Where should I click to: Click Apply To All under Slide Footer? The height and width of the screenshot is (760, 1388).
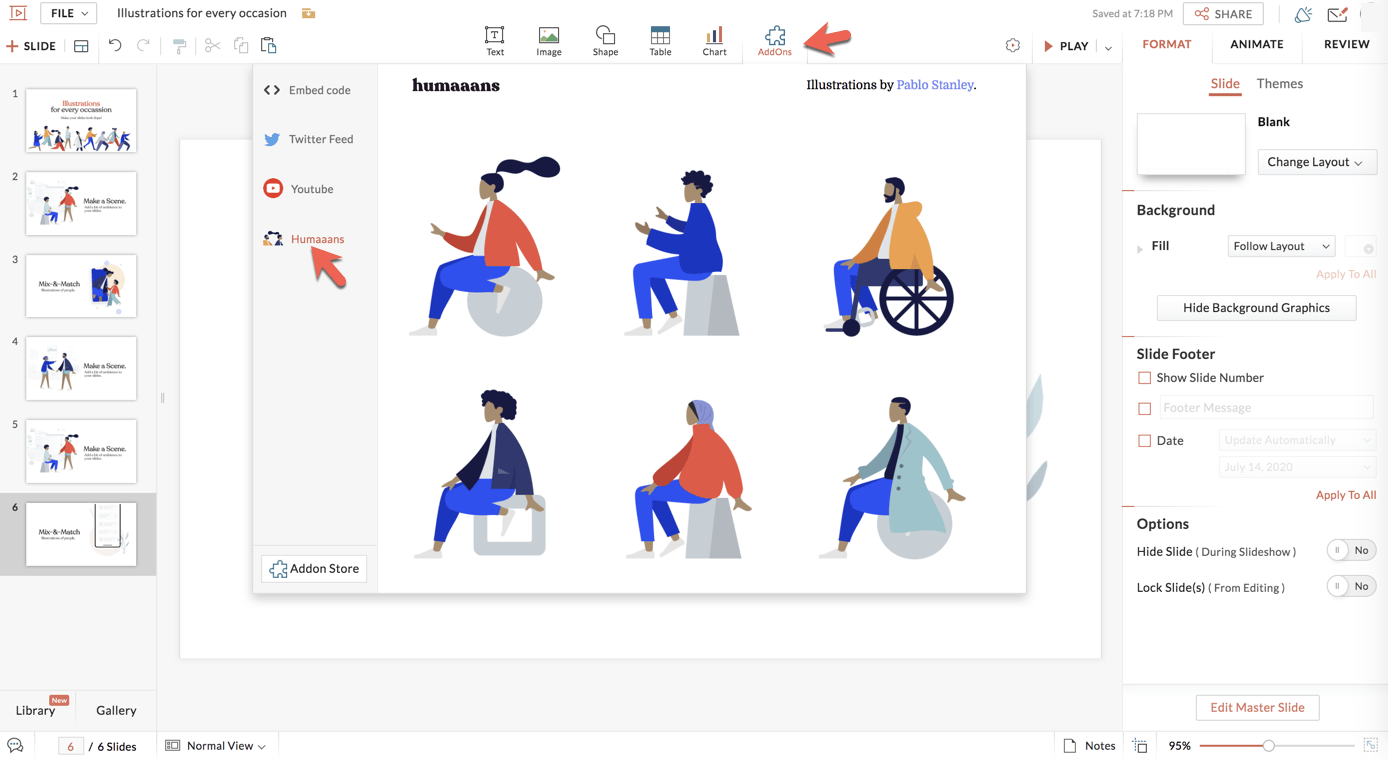pos(1346,495)
